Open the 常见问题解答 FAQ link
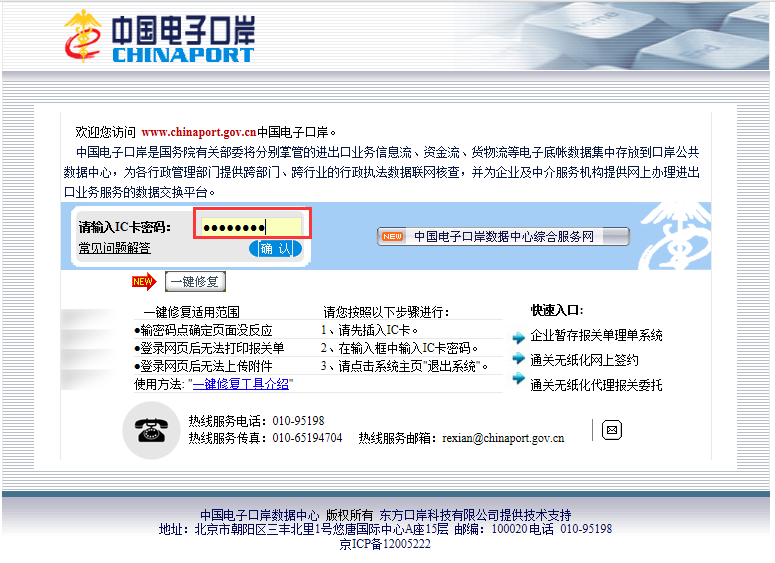This screenshot has height=563, width=775. pos(115,248)
